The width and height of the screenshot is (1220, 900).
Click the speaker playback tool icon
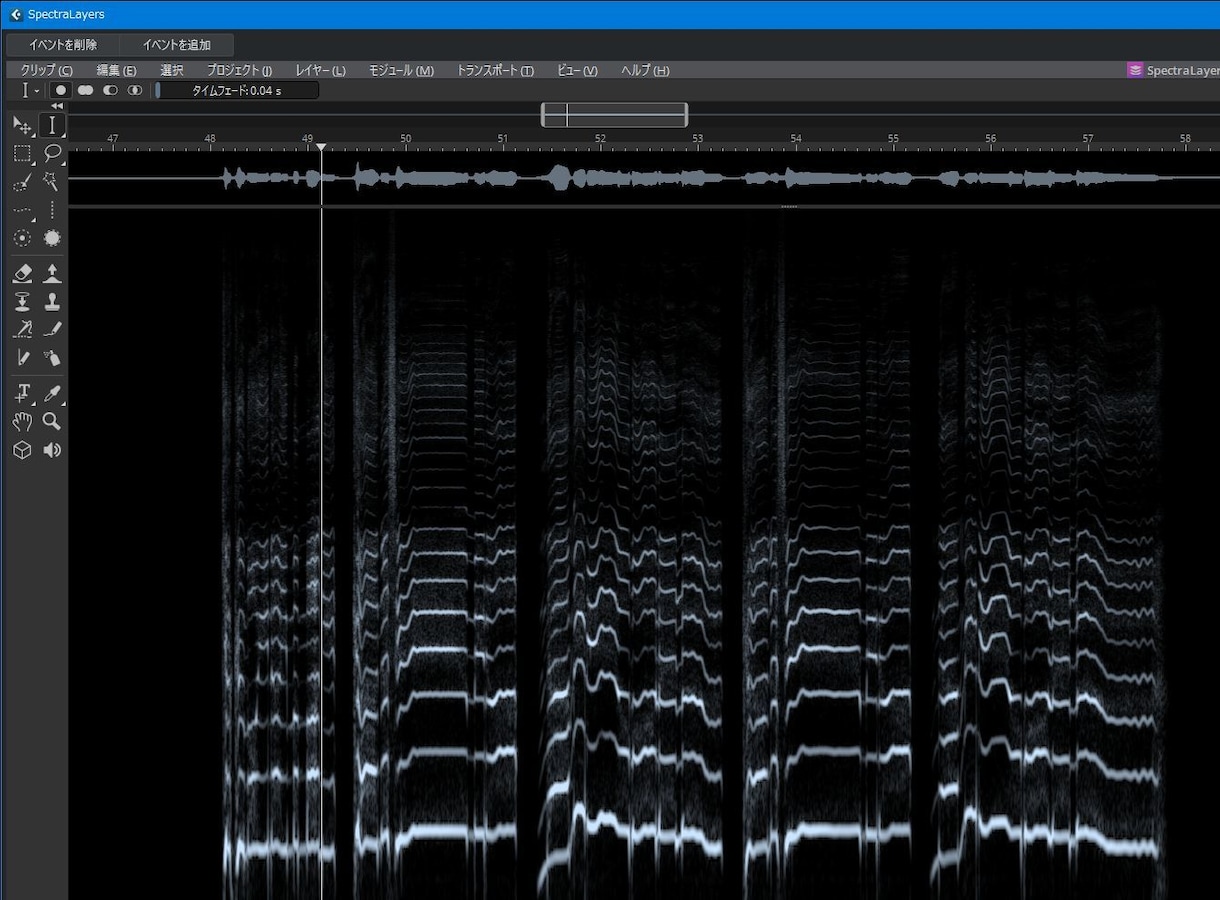tap(52, 450)
